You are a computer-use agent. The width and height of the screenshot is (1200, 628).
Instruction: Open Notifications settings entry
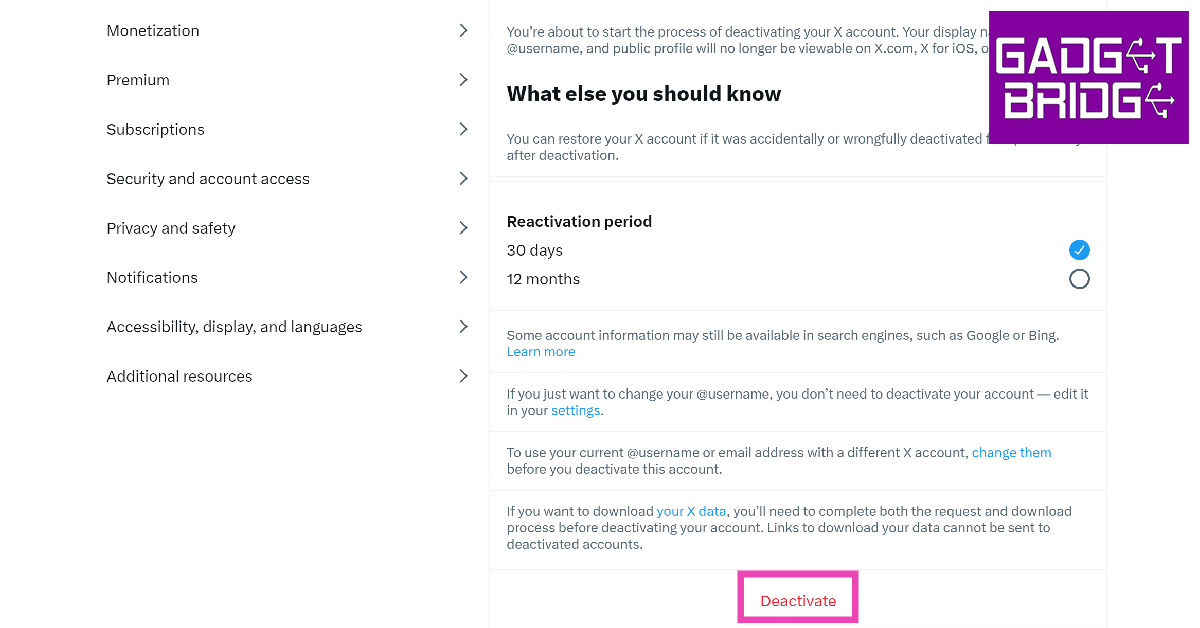(x=152, y=277)
